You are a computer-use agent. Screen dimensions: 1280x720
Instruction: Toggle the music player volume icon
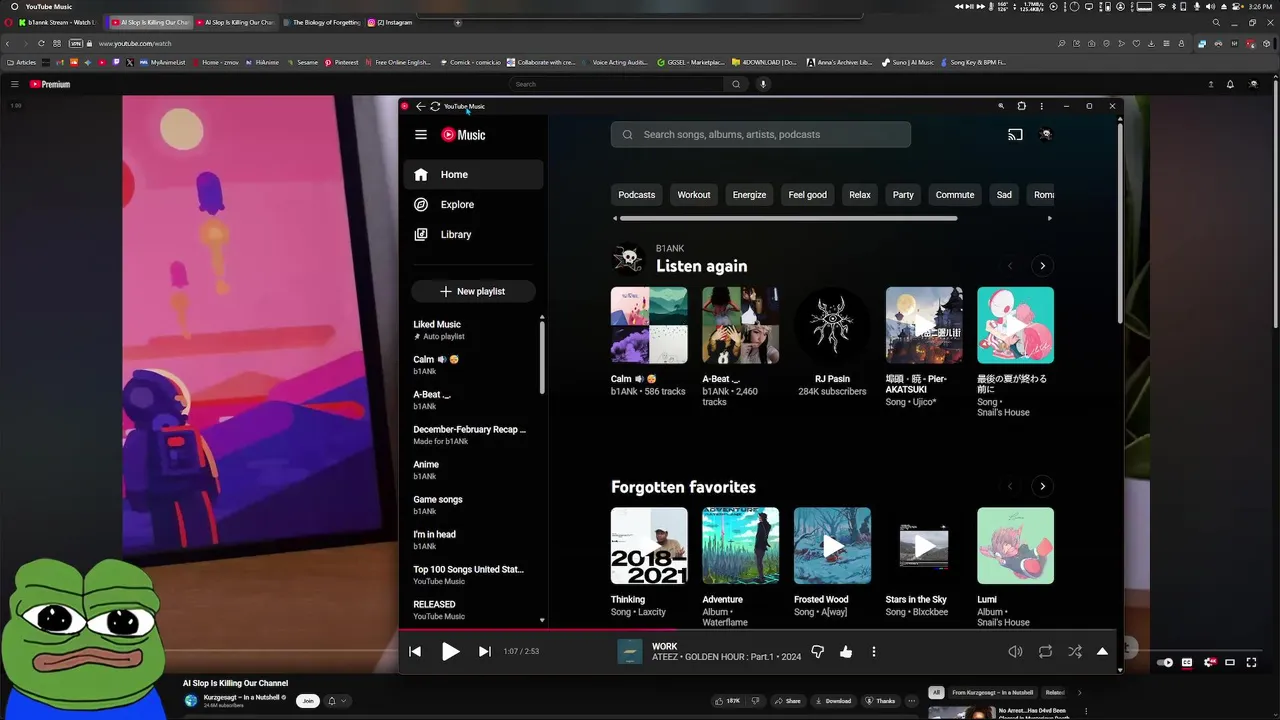point(1015,652)
